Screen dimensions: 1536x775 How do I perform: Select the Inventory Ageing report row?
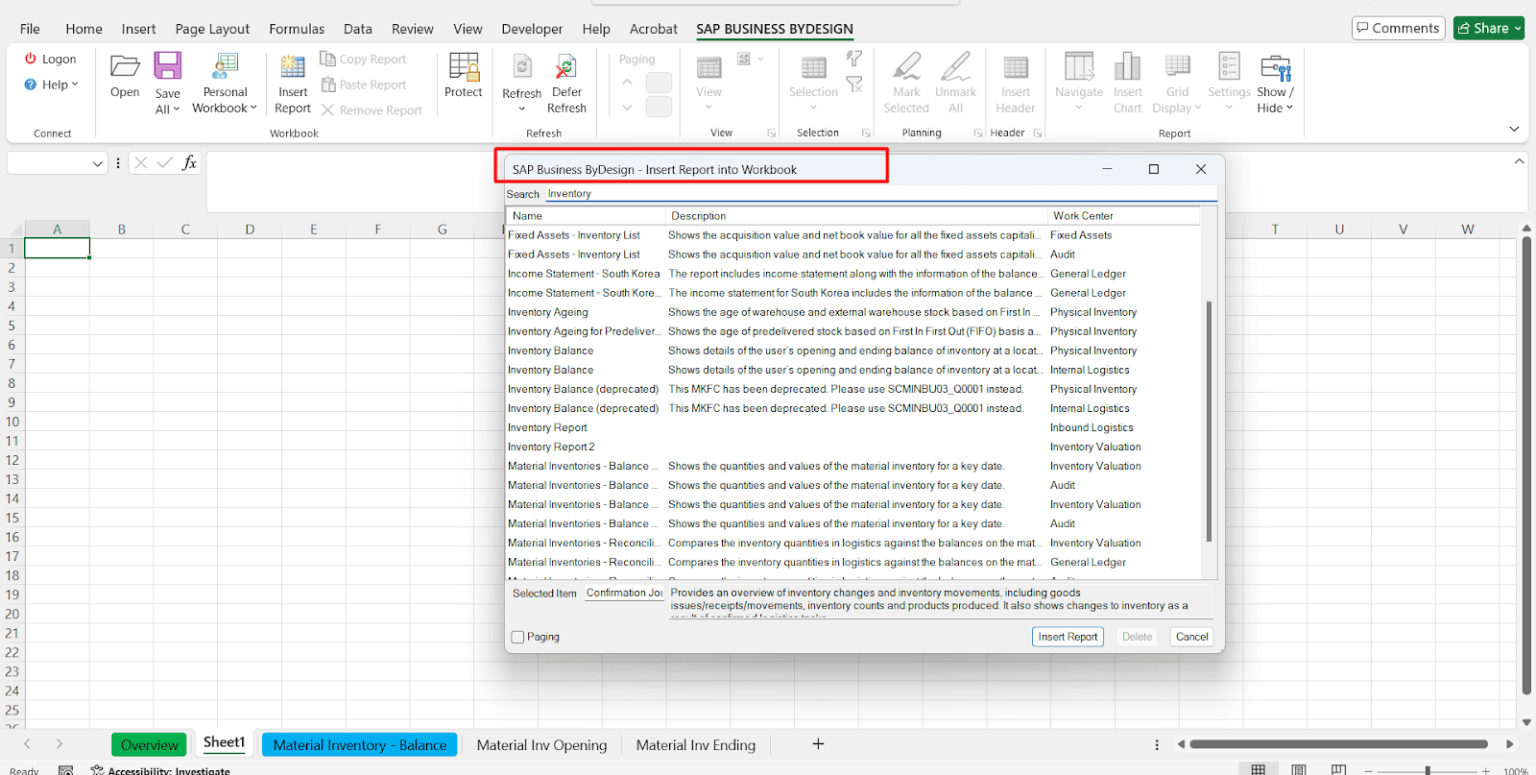click(853, 312)
